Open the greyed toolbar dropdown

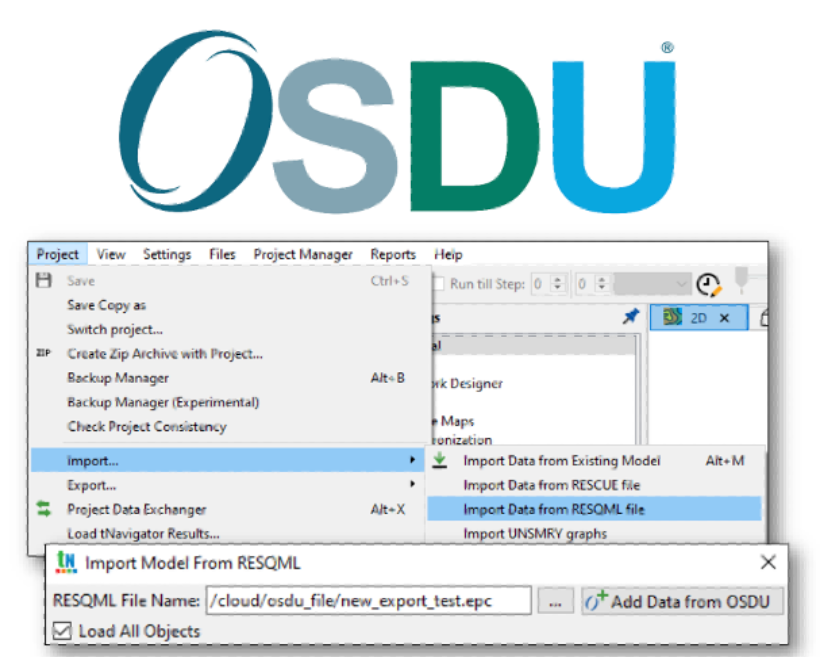[652, 284]
